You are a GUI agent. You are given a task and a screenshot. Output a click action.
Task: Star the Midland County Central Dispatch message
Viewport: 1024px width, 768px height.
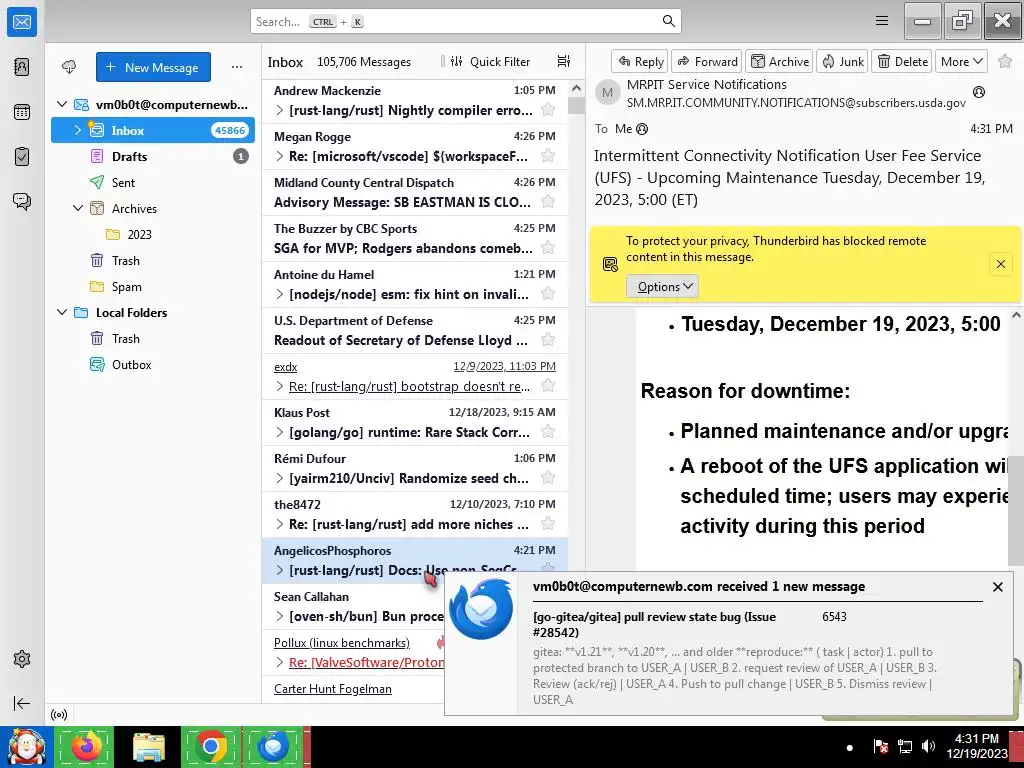(548, 201)
